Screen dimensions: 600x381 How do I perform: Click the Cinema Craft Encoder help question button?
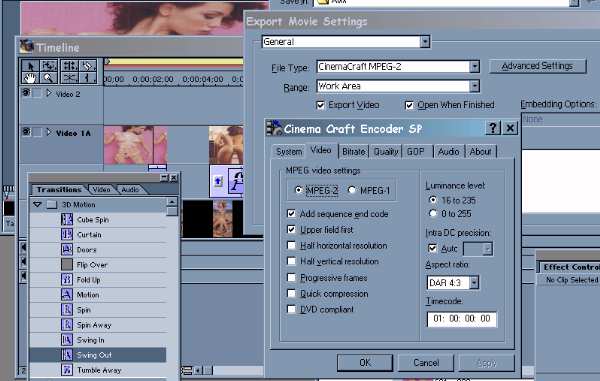coord(493,128)
